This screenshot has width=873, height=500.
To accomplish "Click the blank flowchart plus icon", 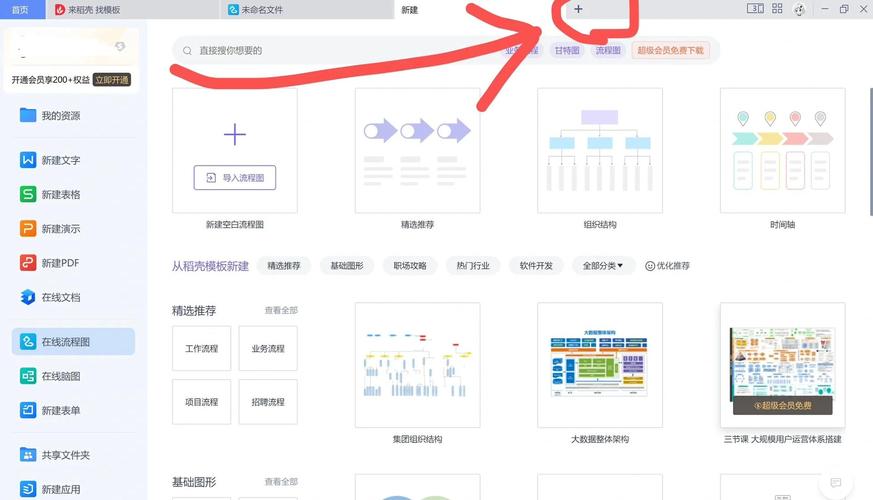I will [234, 134].
